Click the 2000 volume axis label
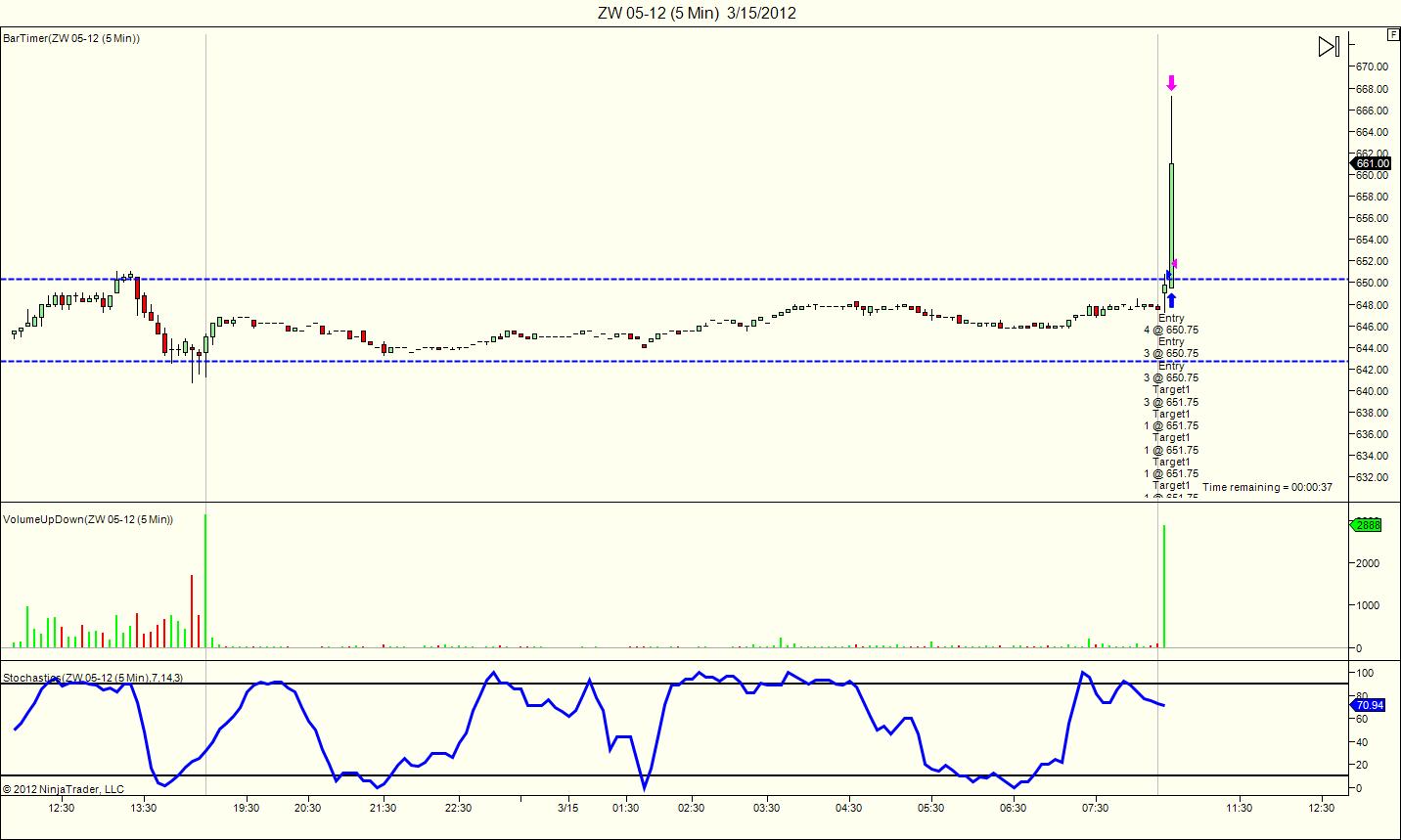Screen dimensions: 1401x840 click(x=1368, y=563)
